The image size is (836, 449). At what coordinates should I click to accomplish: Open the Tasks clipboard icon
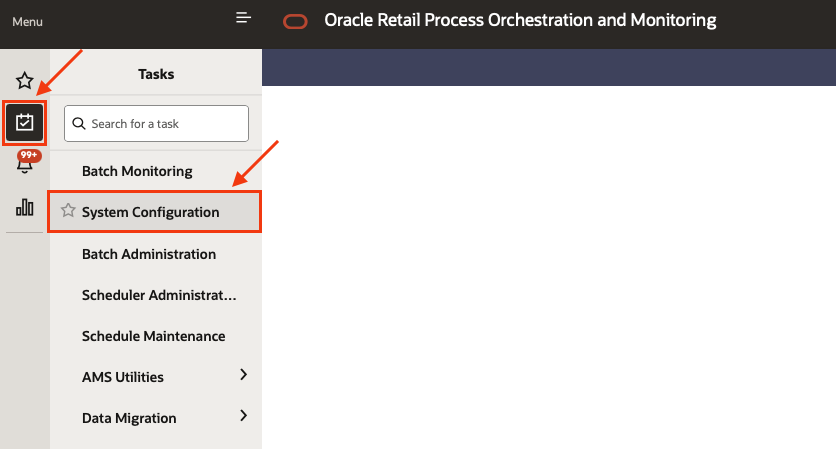point(25,123)
